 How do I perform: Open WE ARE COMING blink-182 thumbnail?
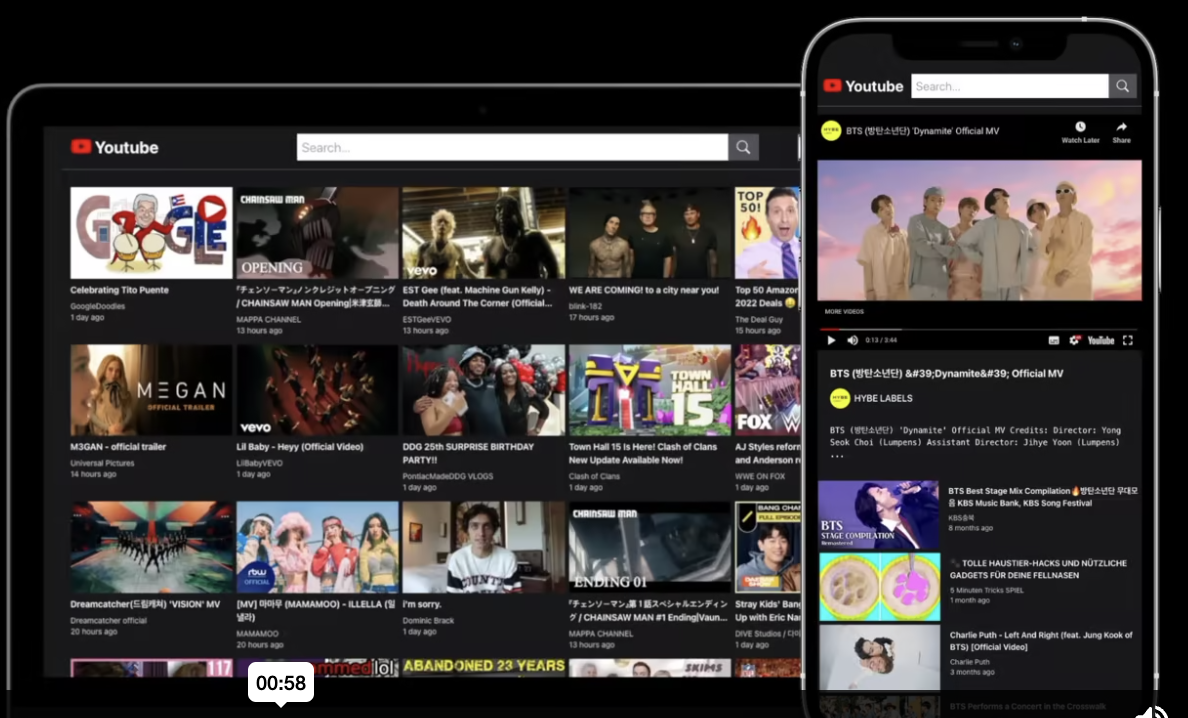click(x=650, y=233)
